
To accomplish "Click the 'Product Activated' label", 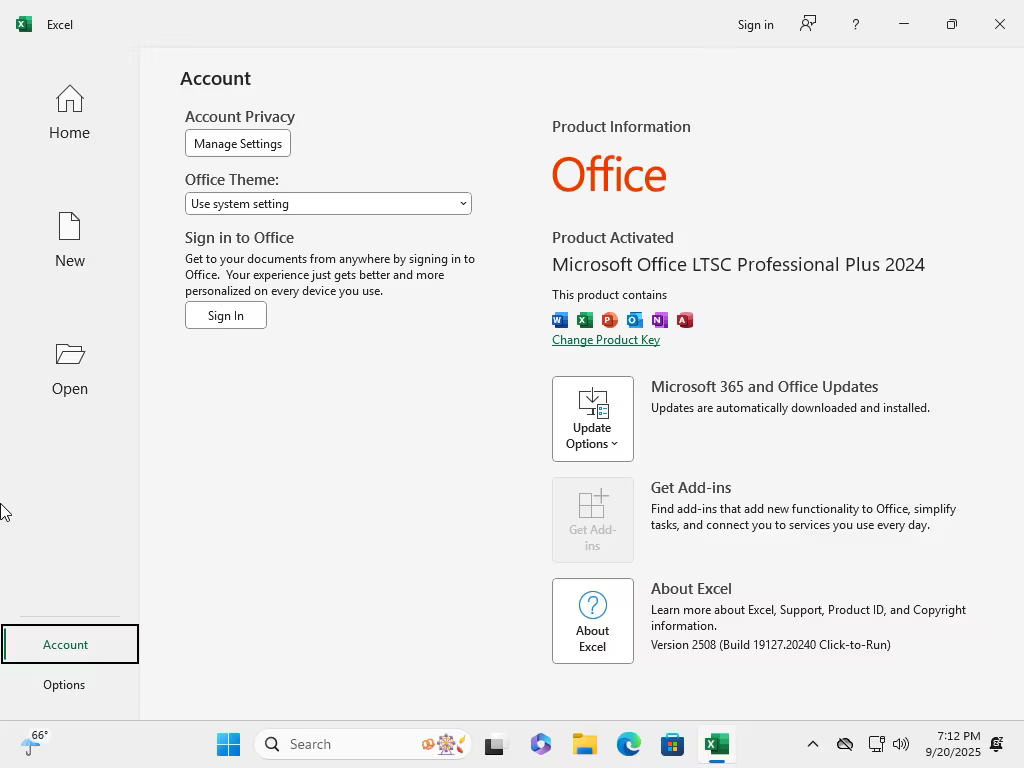I will [x=613, y=238].
